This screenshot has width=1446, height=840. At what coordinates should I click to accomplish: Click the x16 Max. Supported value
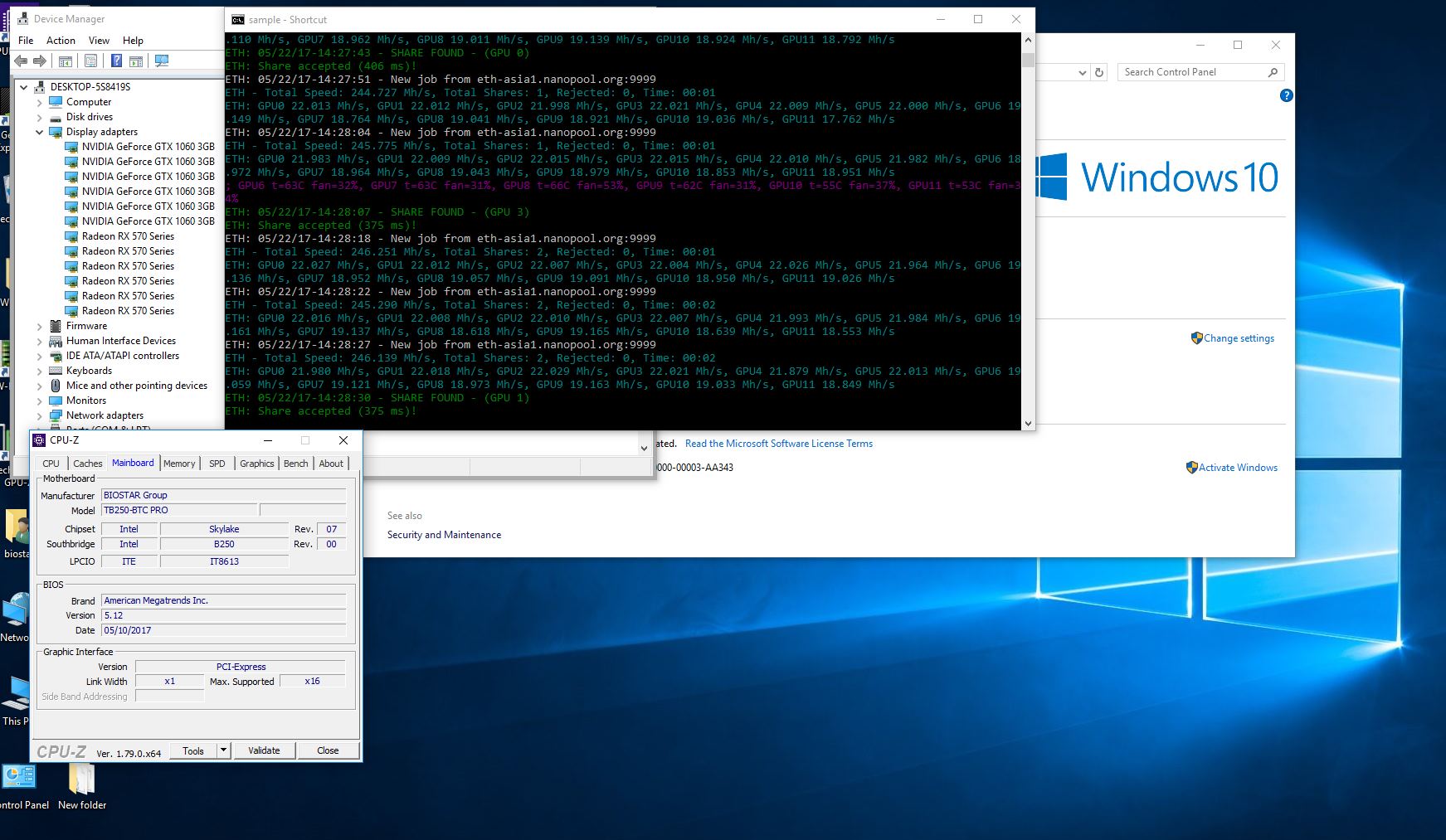click(312, 681)
